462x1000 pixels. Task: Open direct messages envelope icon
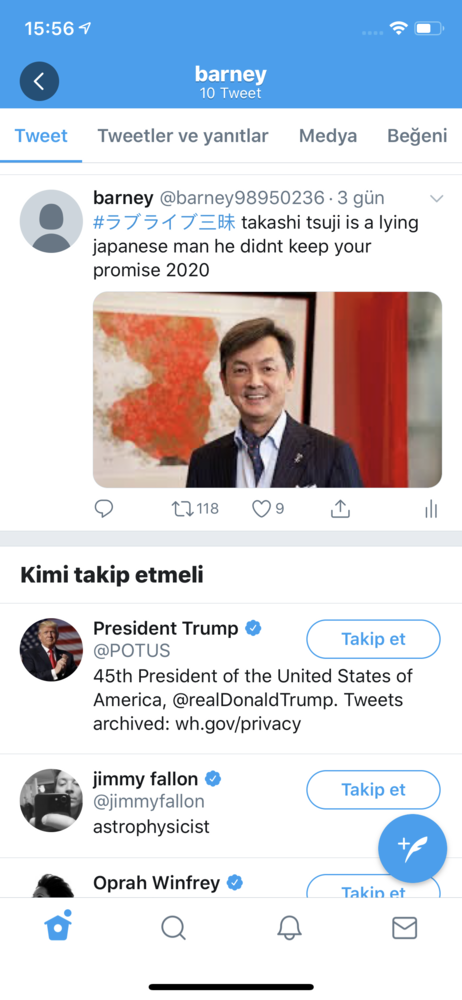click(x=405, y=928)
